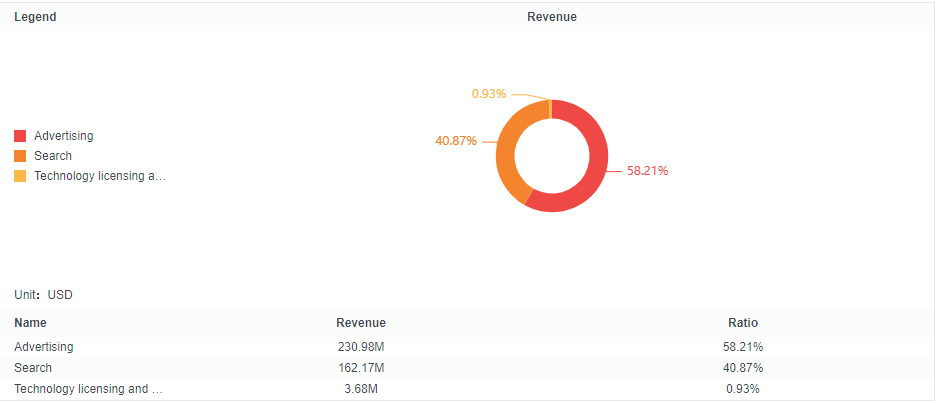The image size is (936, 403).
Task: Select Technology licensing legend label
Action: click(x=100, y=176)
